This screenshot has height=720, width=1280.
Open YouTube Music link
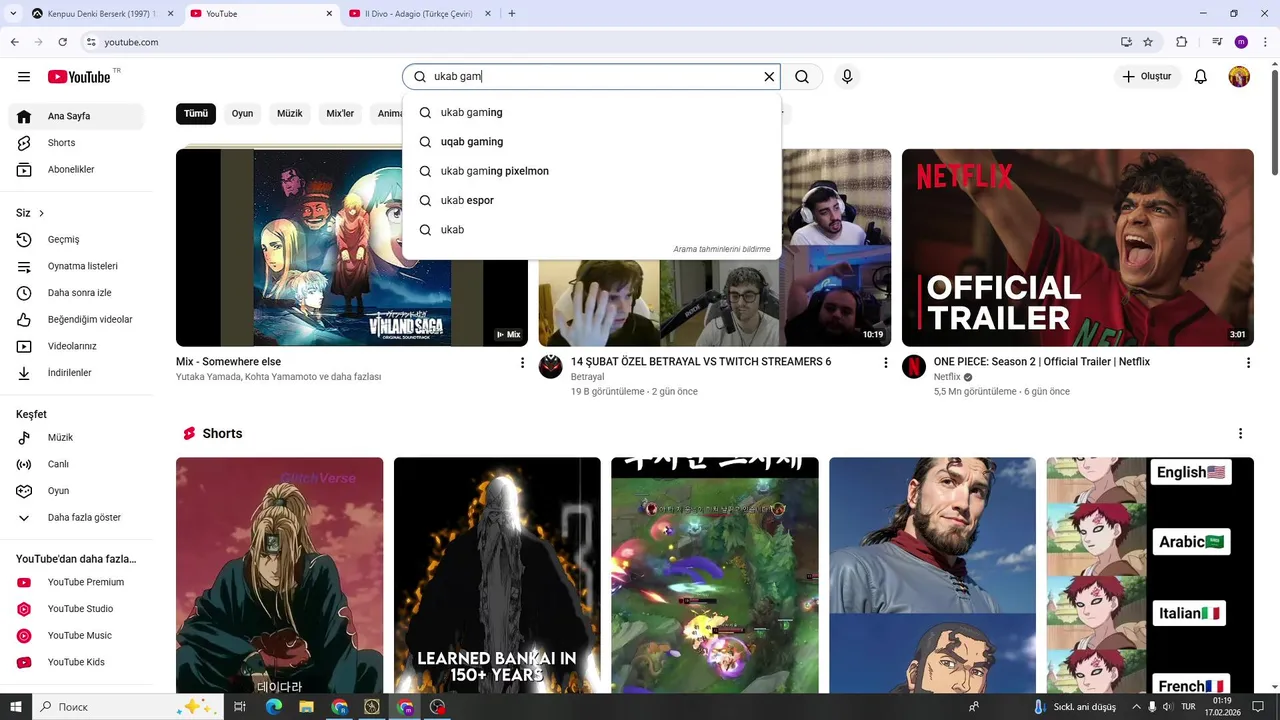click(76, 636)
